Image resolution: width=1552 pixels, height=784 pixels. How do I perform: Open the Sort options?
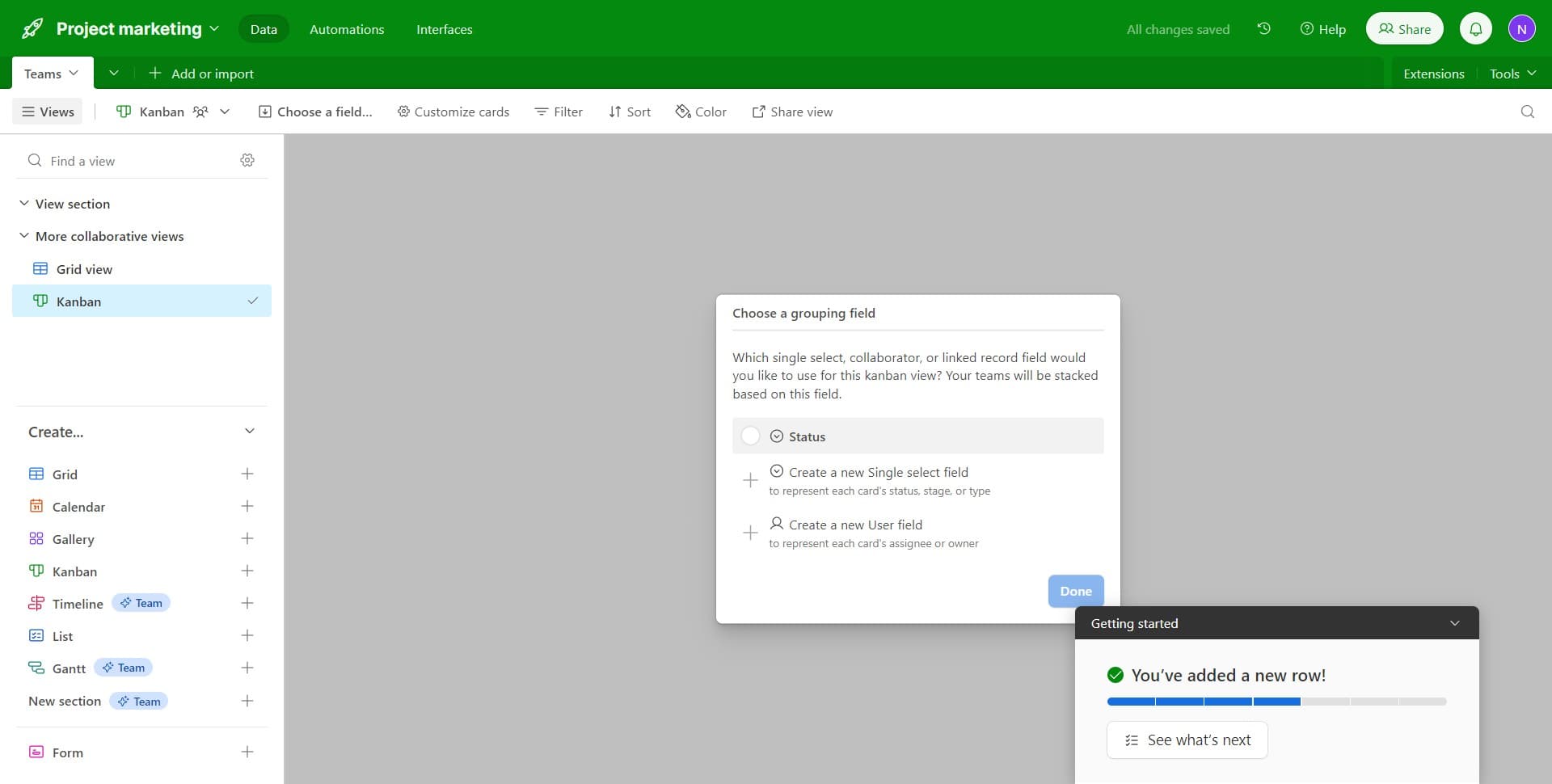click(x=629, y=112)
